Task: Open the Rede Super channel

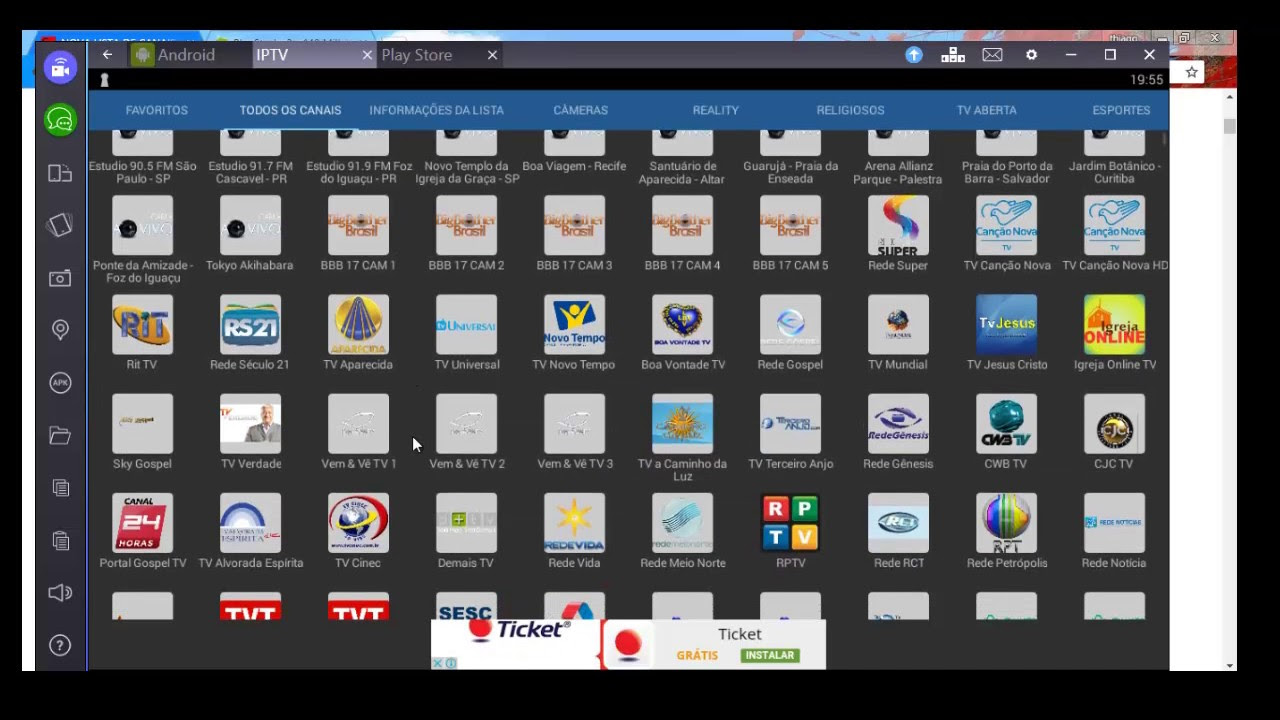Action: tap(898, 226)
